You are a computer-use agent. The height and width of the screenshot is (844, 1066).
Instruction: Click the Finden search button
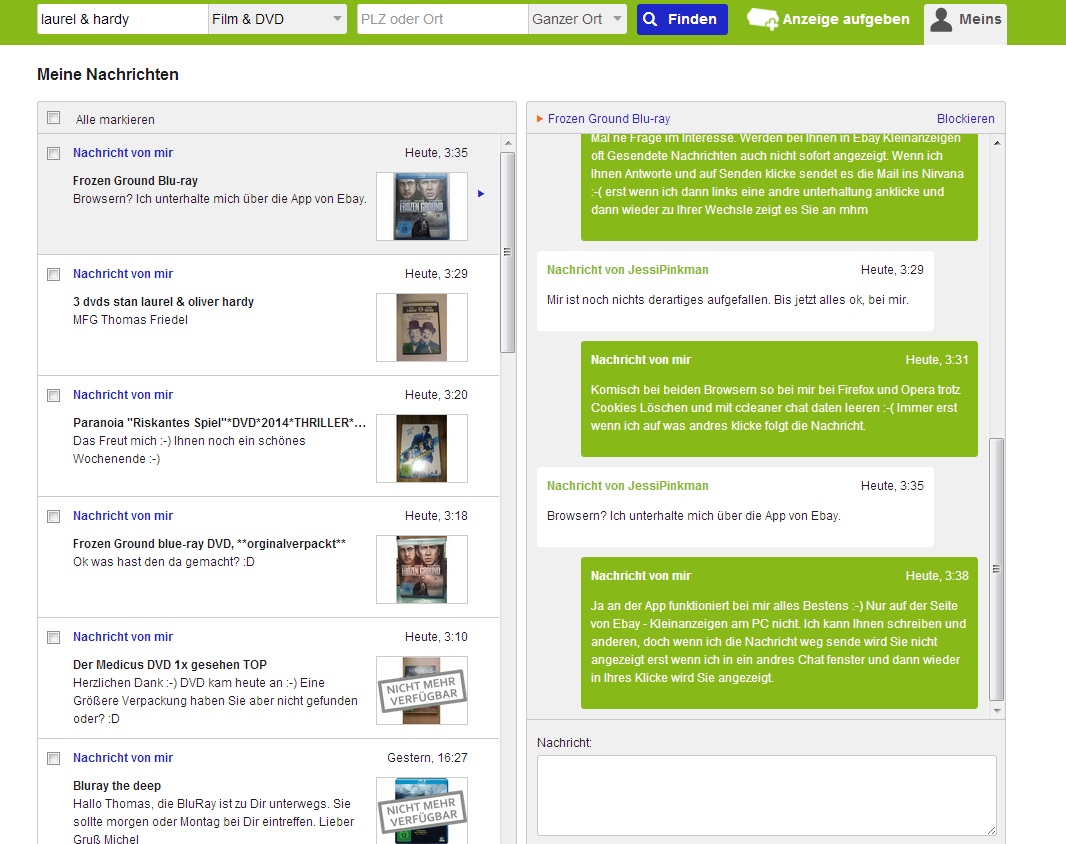click(682, 19)
